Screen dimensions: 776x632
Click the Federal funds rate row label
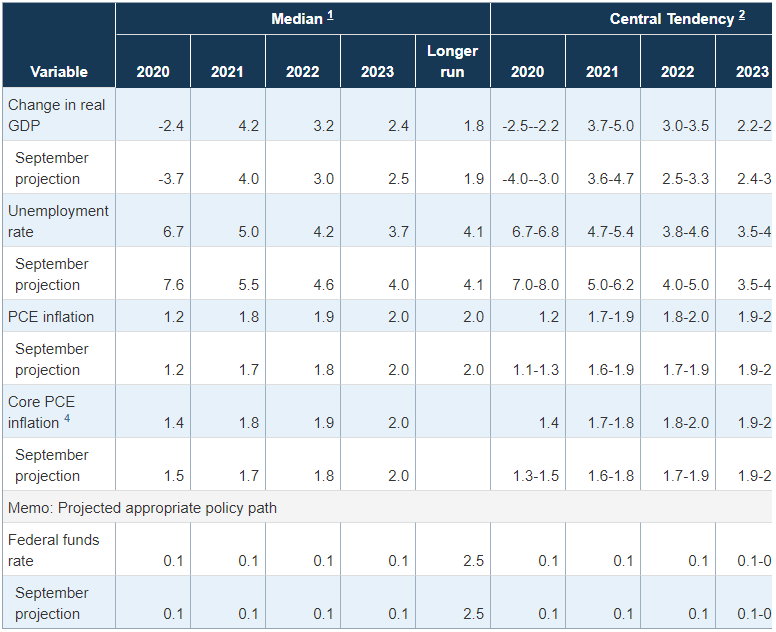(x=53, y=550)
